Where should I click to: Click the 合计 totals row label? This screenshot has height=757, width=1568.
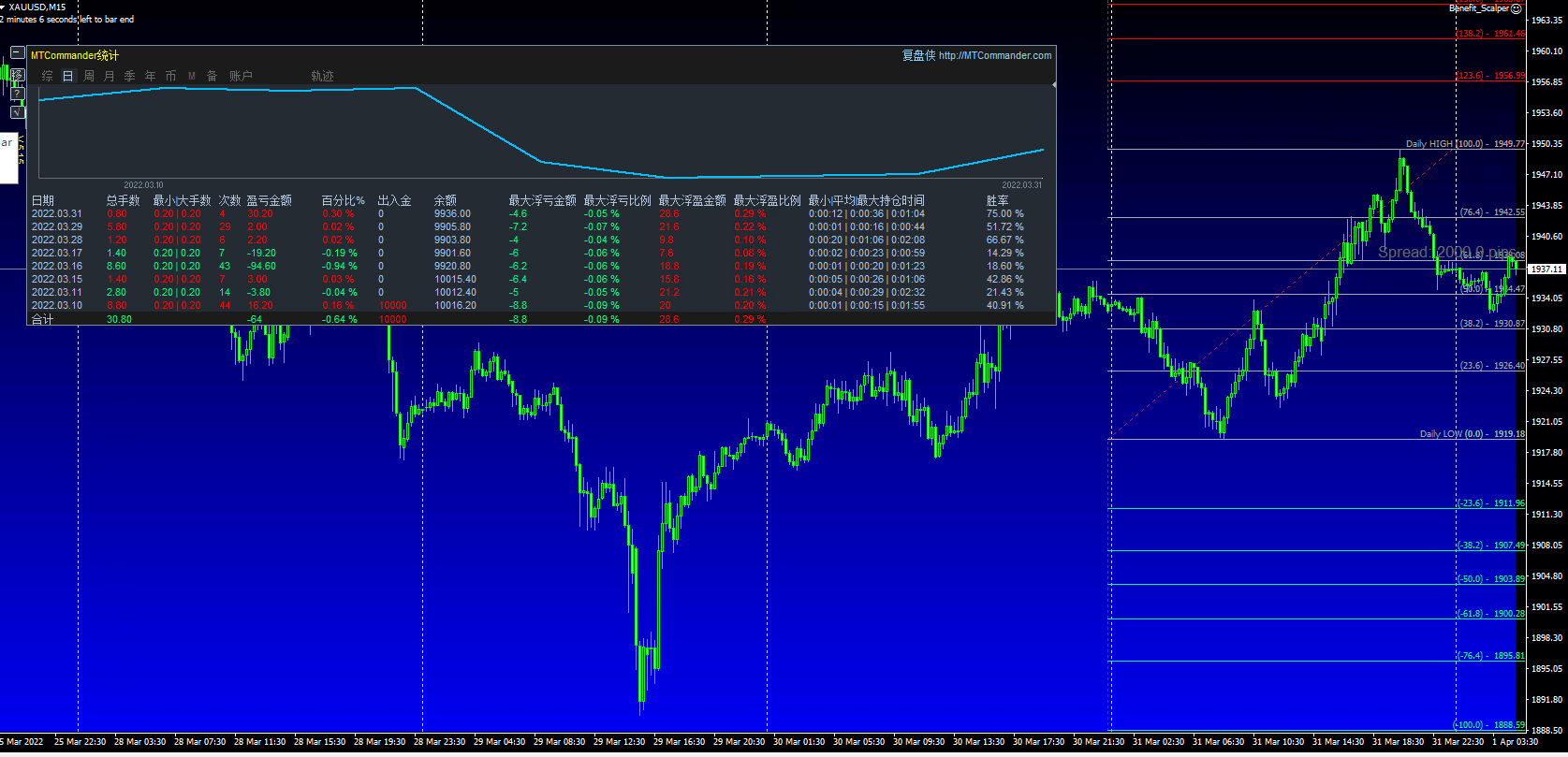point(43,319)
